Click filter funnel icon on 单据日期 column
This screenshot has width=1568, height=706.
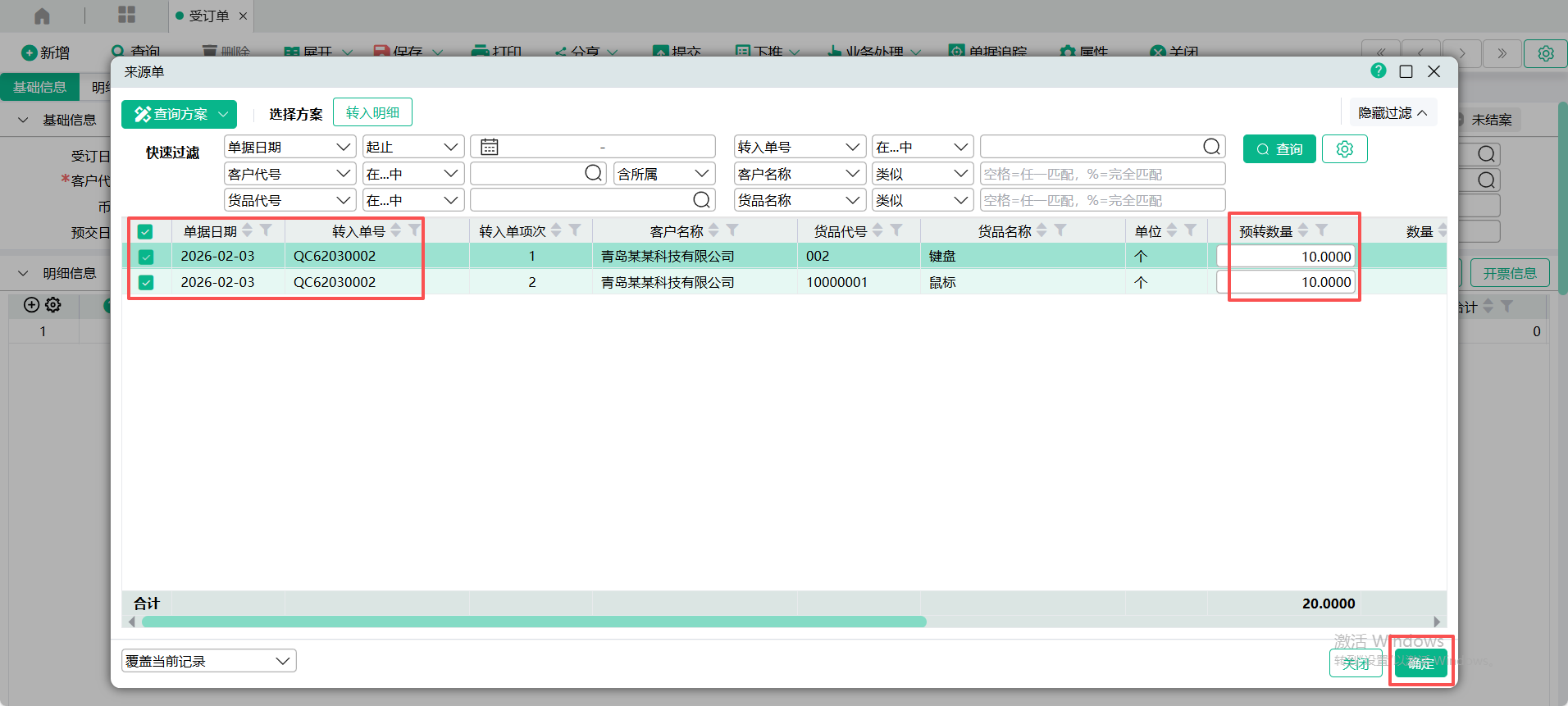click(x=266, y=230)
